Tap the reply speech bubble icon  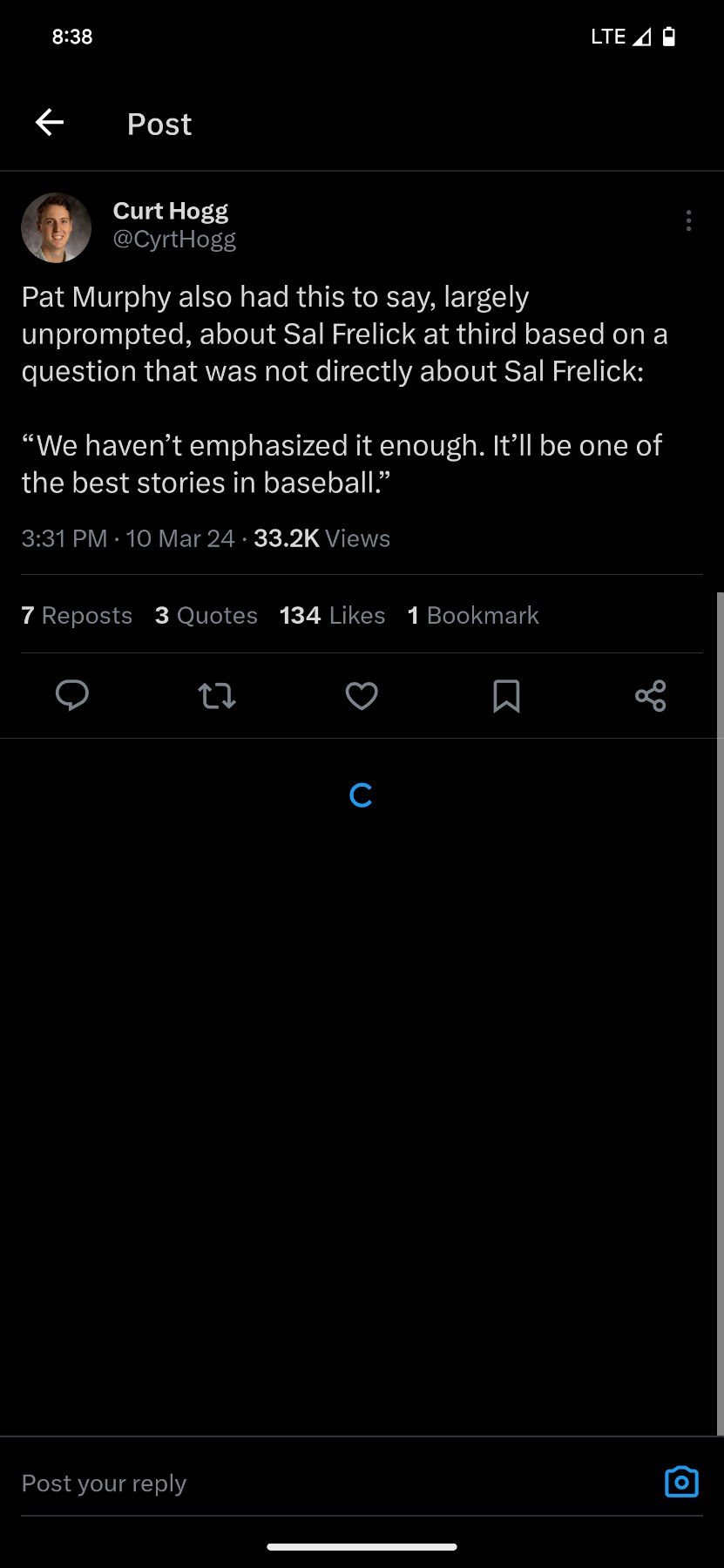pyautogui.click(x=72, y=696)
